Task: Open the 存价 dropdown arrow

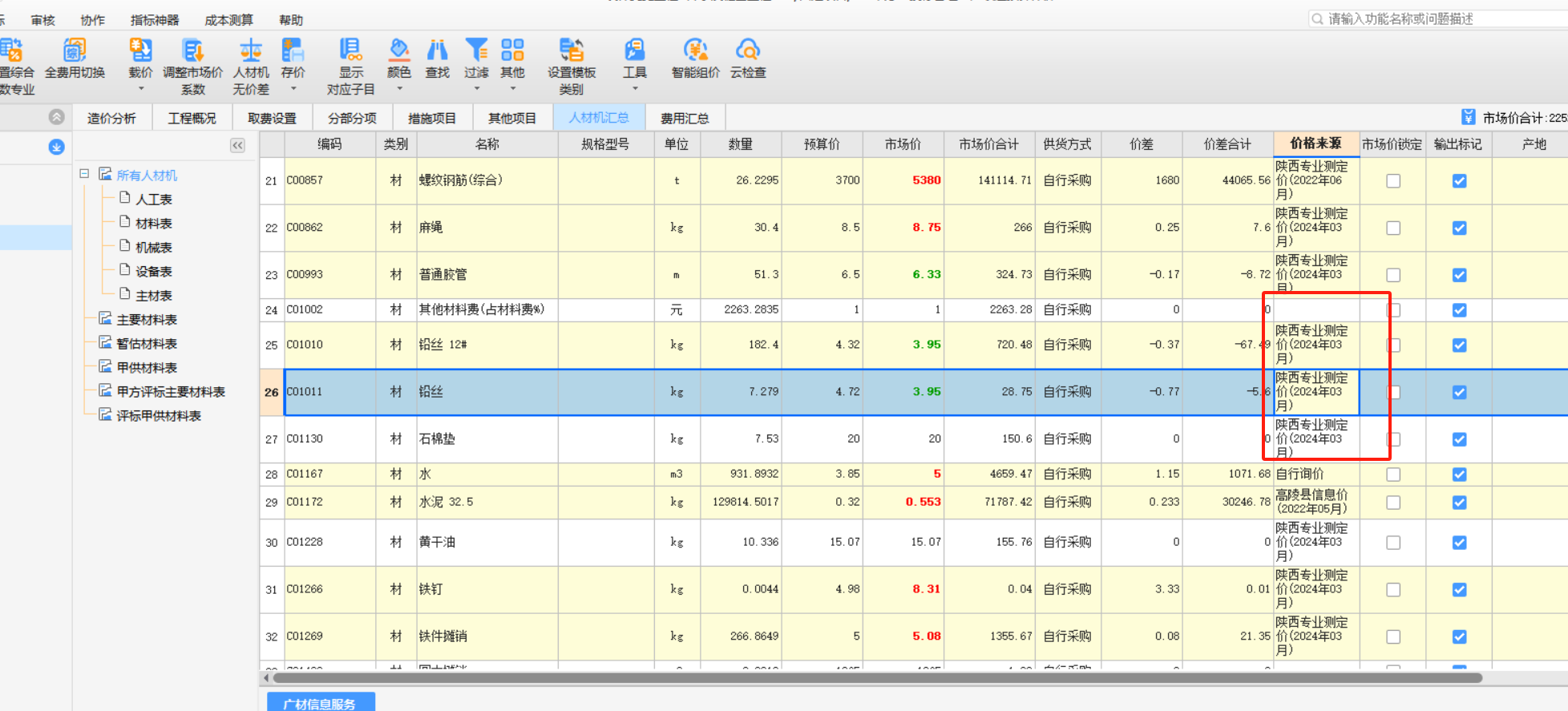Action: tap(293, 88)
